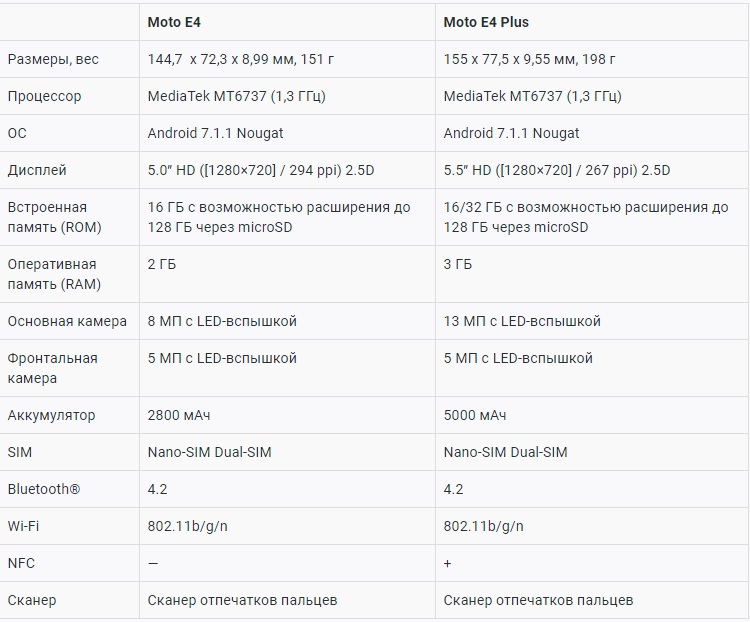750x622 pixels.
Task: Select the Фронтальная камера row label
Action: [52, 368]
